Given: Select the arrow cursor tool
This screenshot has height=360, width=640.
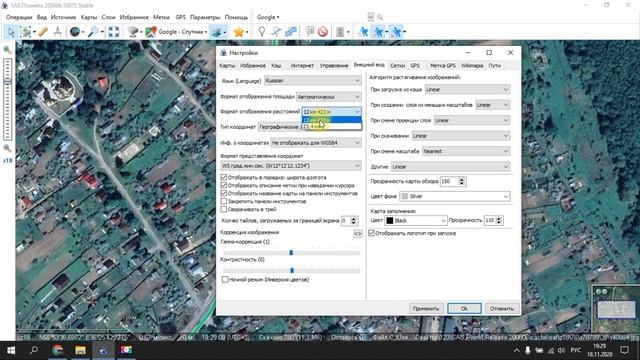Looking at the screenshot, I should (x=11, y=32).
